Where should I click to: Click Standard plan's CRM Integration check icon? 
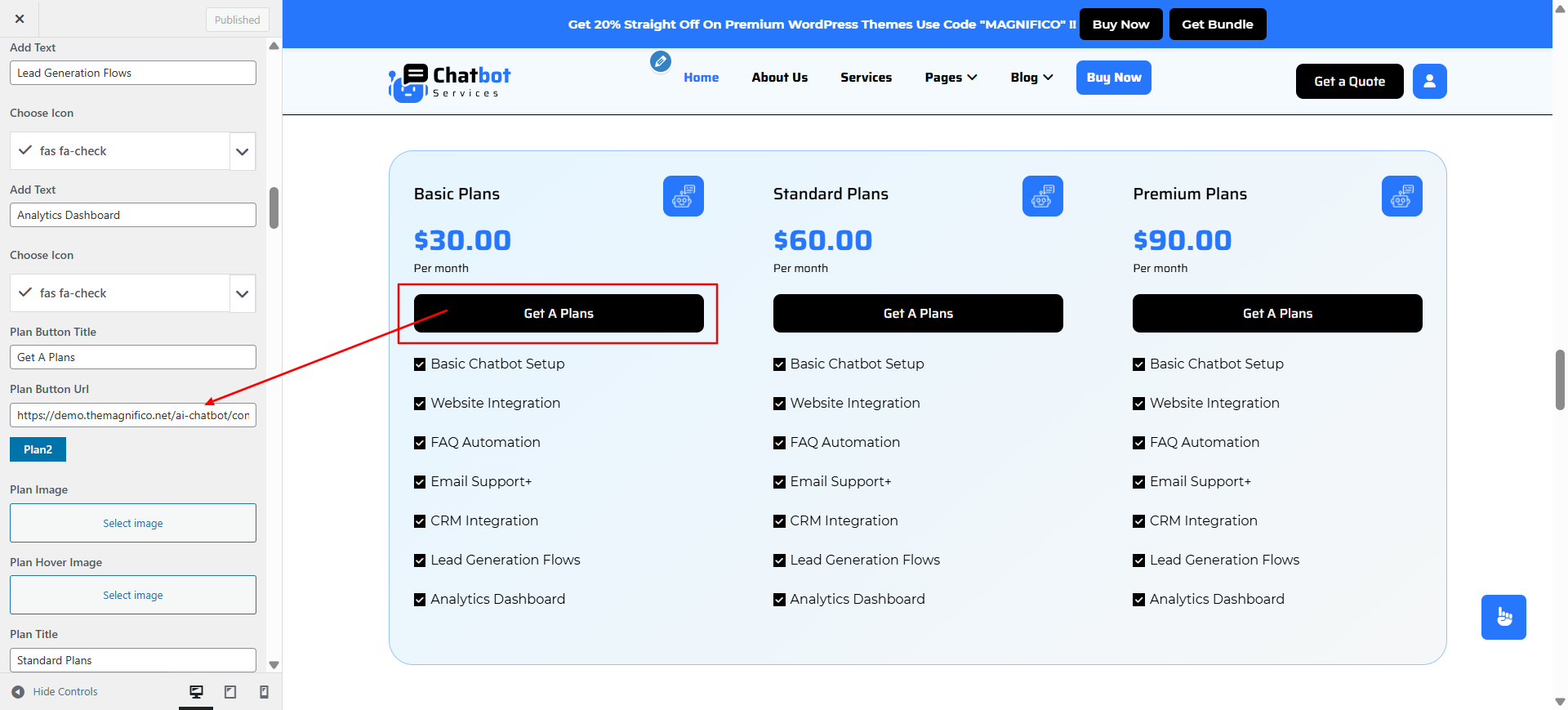(779, 521)
